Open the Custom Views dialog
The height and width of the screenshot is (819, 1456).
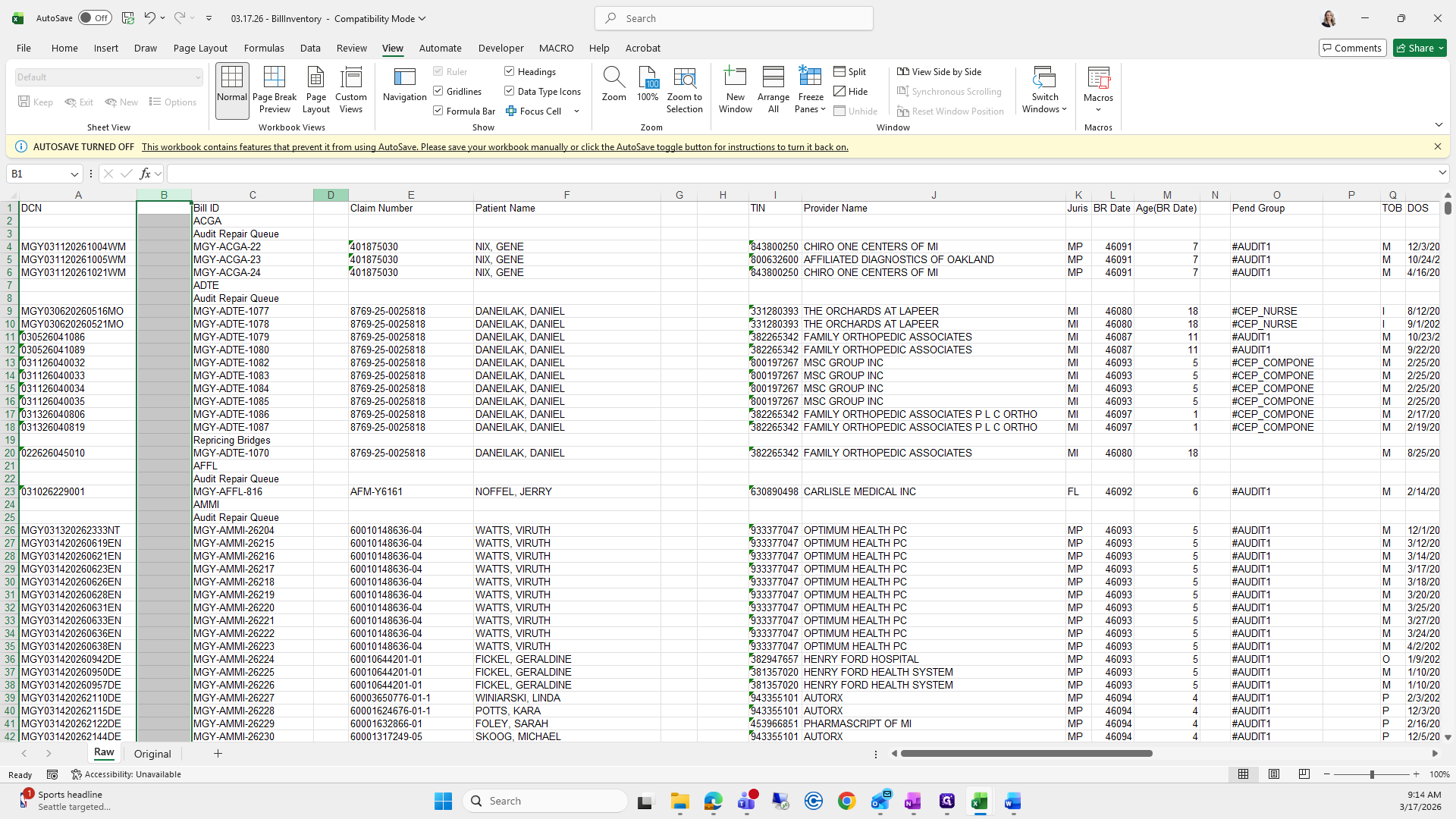350,89
